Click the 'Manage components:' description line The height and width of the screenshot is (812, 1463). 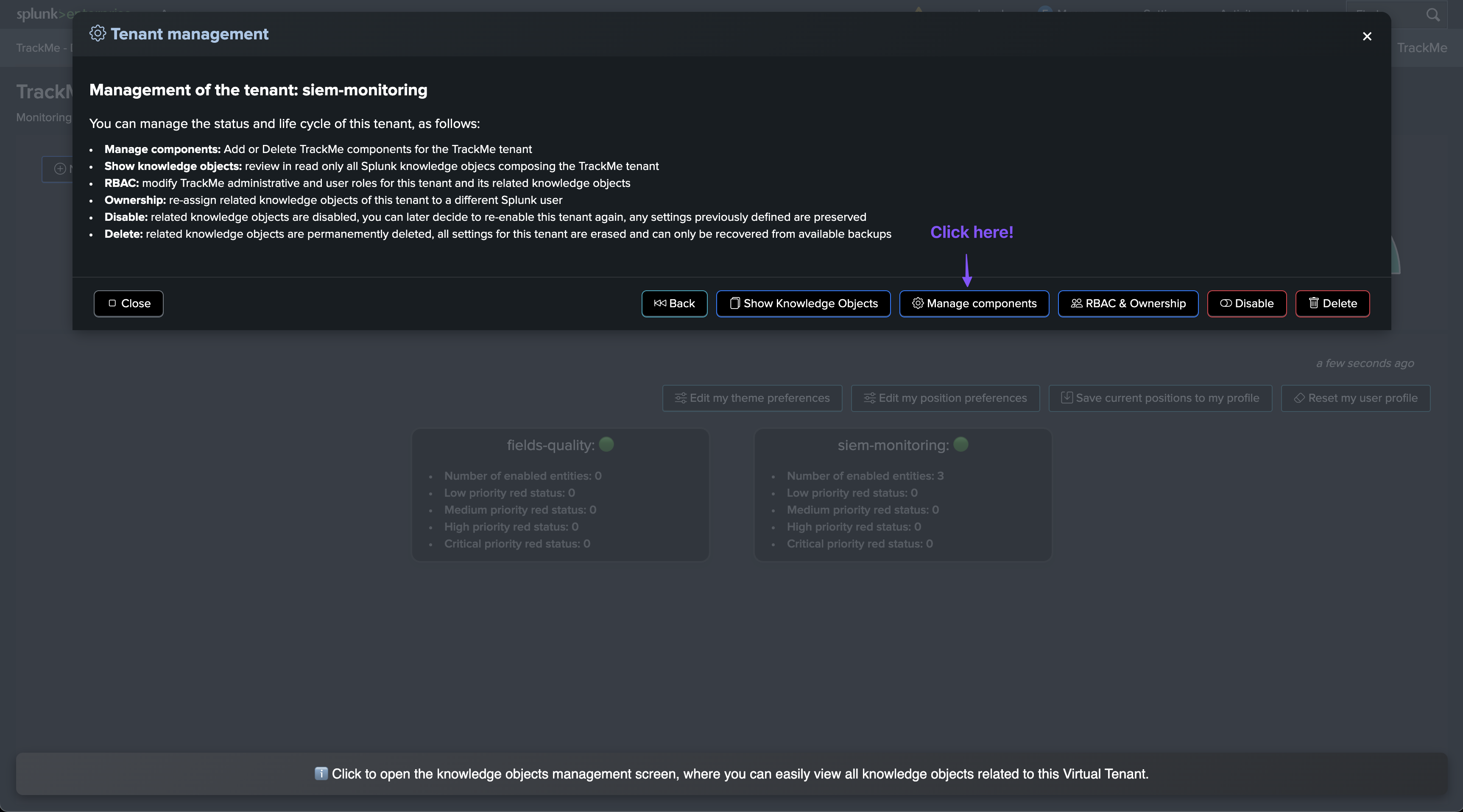coord(318,149)
